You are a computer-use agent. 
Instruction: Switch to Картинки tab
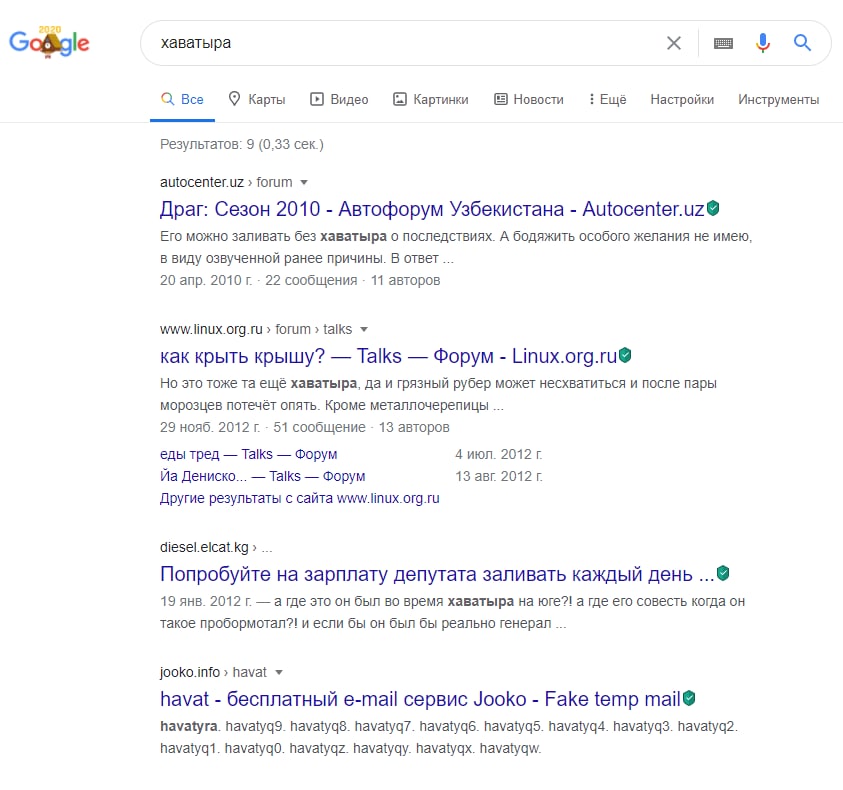tap(431, 99)
